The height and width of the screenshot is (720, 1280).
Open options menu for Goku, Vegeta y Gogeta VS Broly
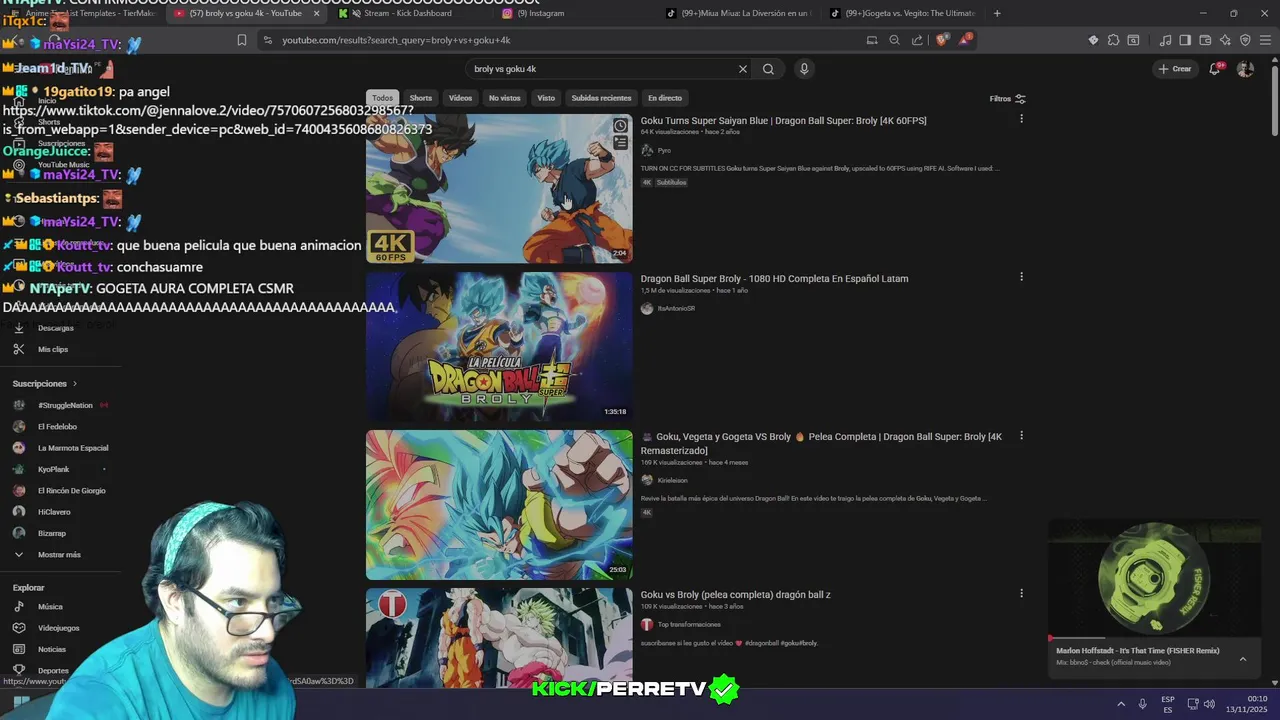(x=1021, y=436)
